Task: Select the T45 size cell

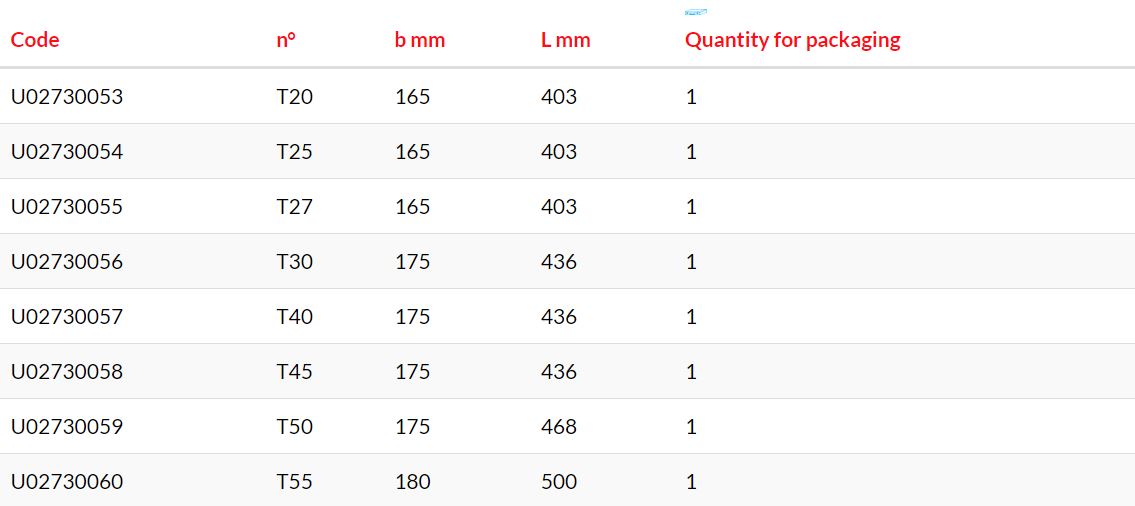Action: [295, 371]
